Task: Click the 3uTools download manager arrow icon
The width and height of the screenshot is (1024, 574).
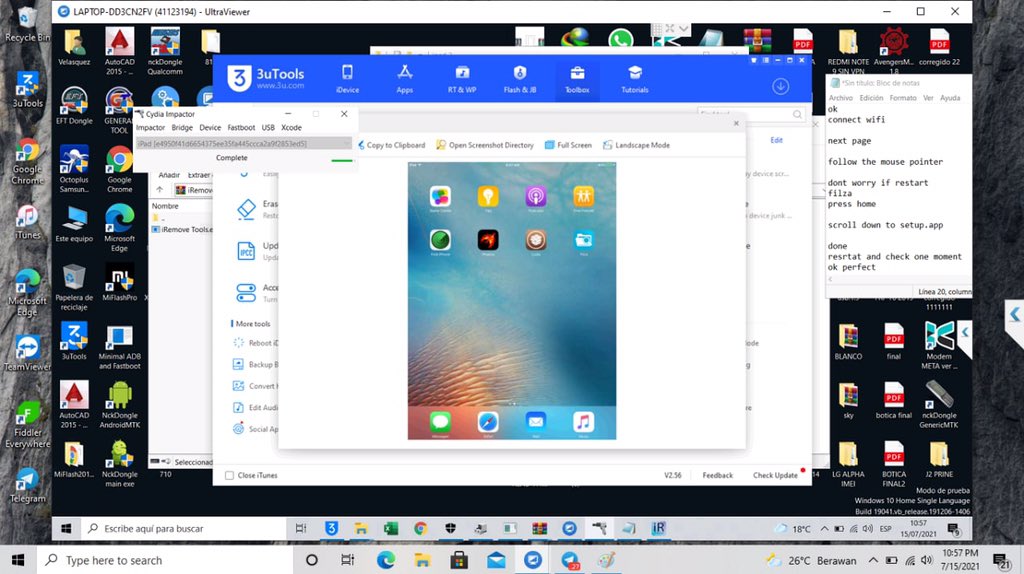Action: pyautogui.click(x=780, y=86)
